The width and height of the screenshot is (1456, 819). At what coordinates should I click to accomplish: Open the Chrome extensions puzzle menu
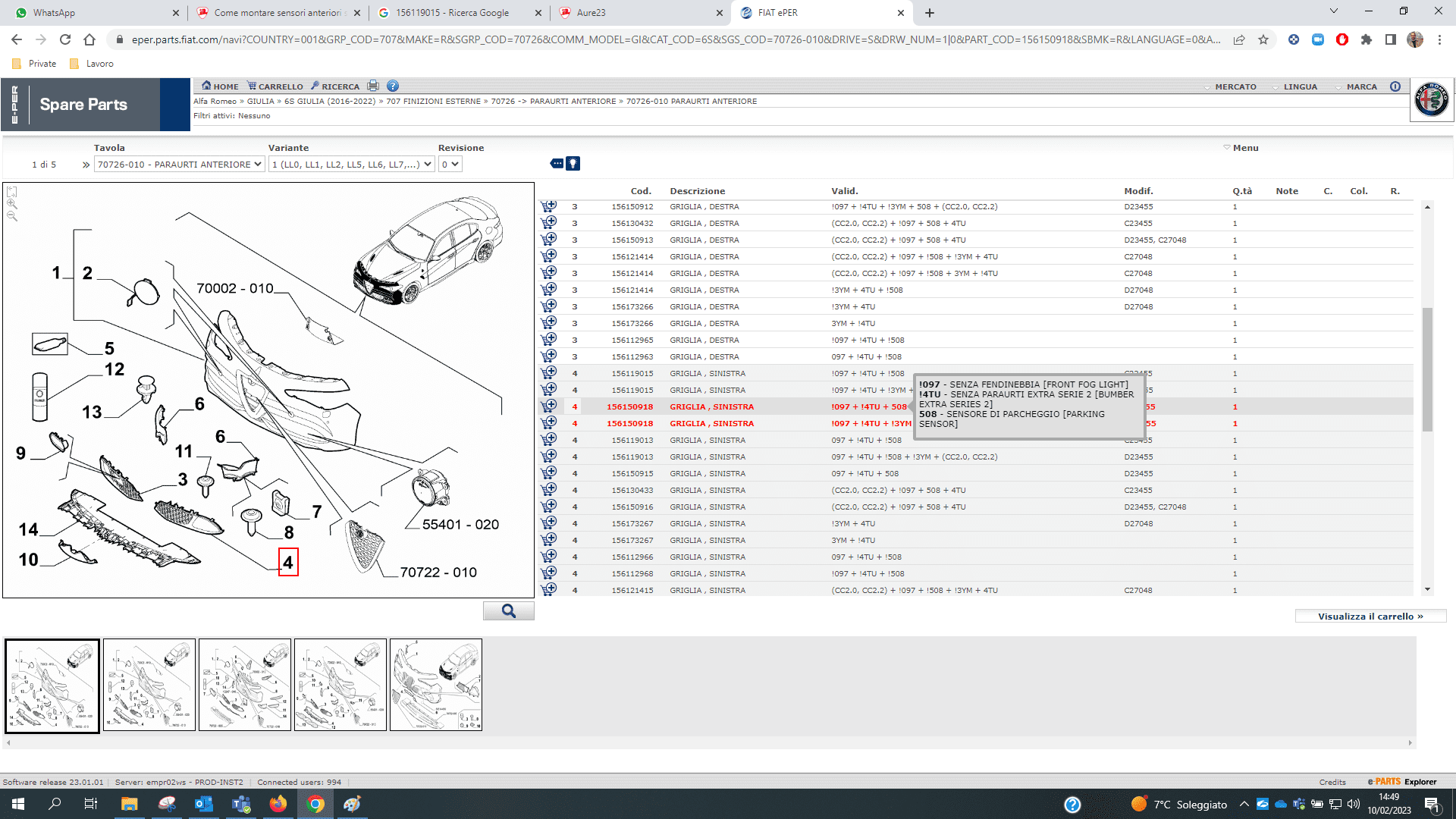pyautogui.click(x=1367, y=39)
